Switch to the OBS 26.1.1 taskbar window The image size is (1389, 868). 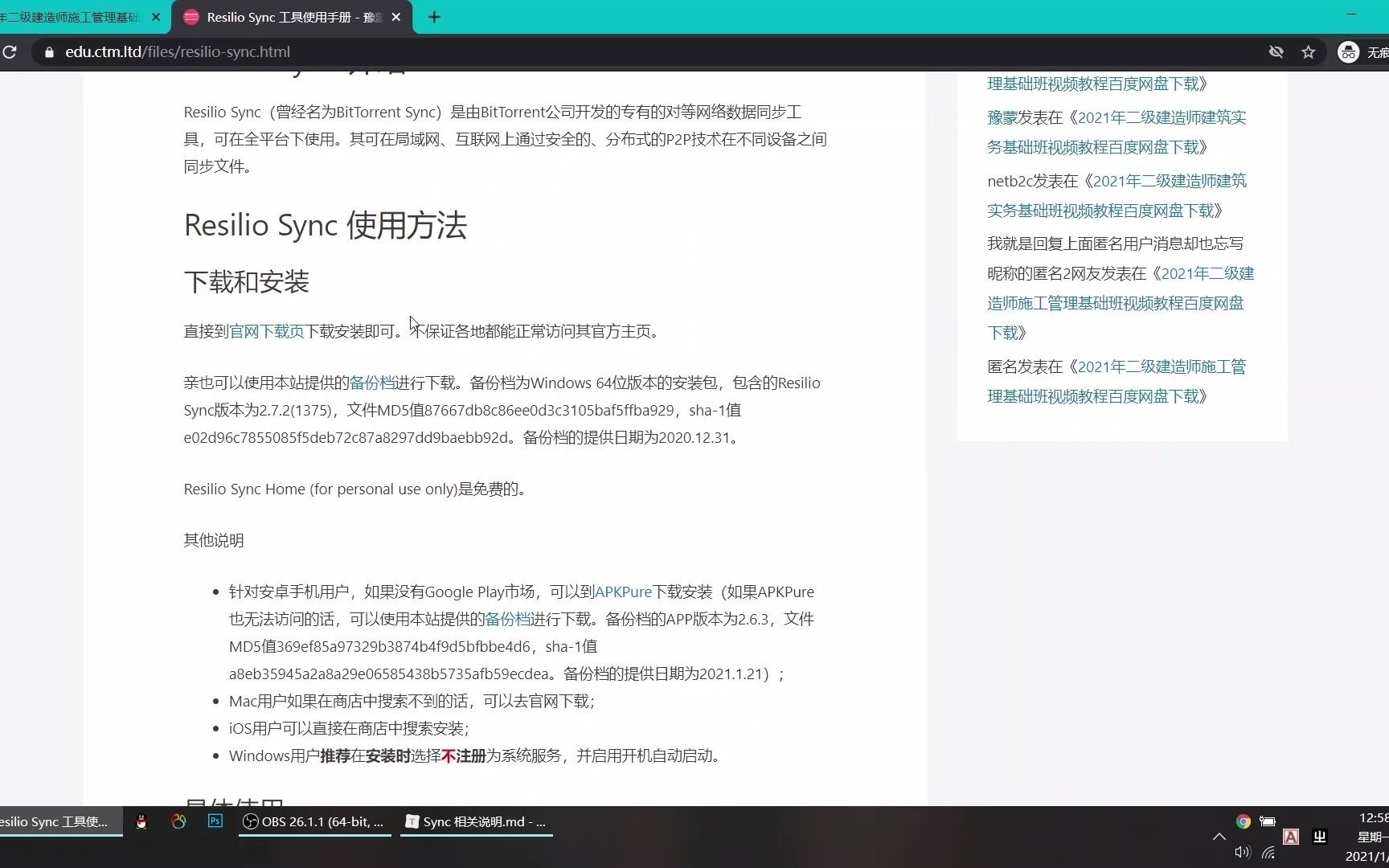pos(315,821)
